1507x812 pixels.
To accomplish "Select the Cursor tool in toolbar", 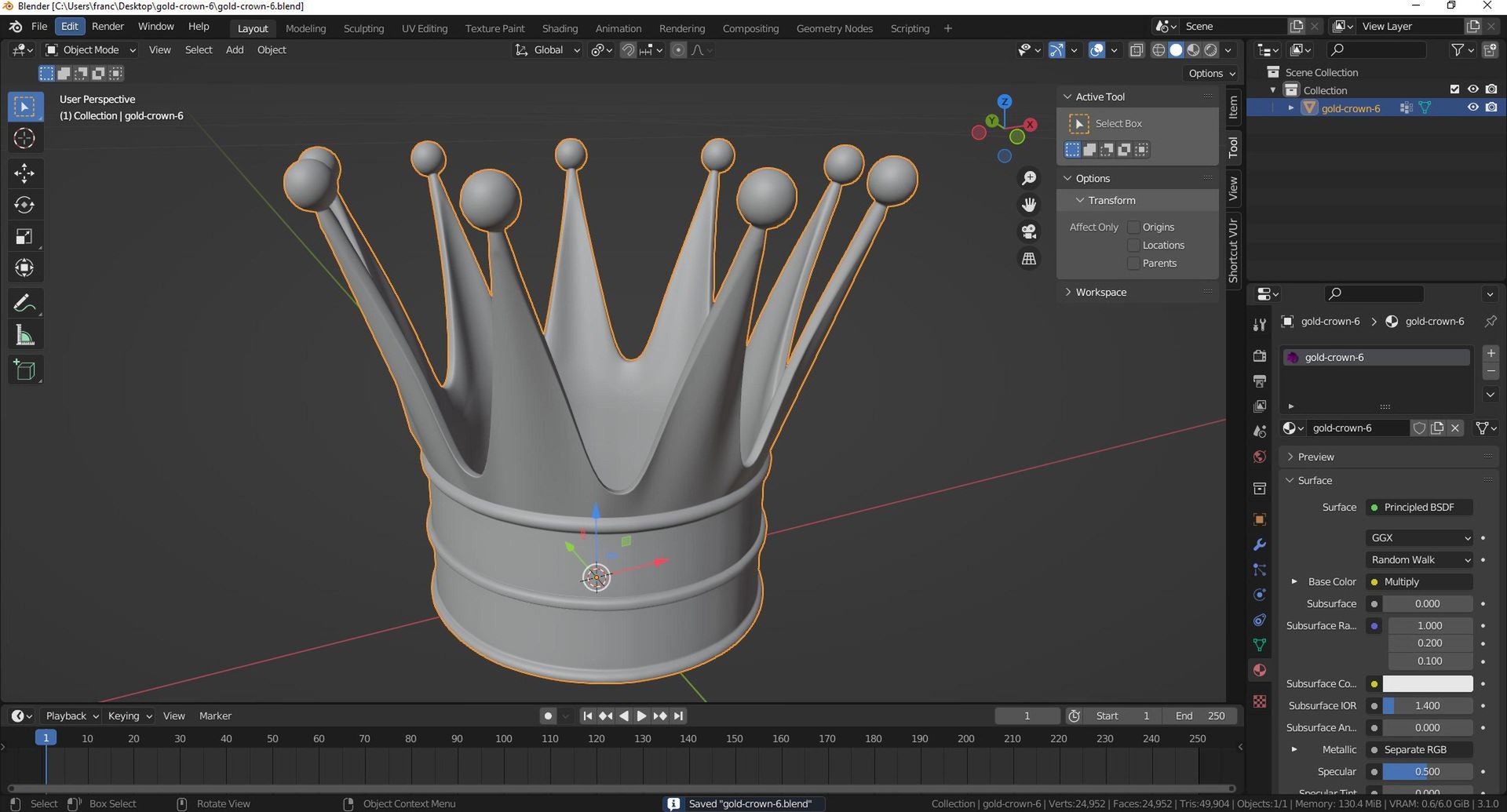I will pos(24,139).
